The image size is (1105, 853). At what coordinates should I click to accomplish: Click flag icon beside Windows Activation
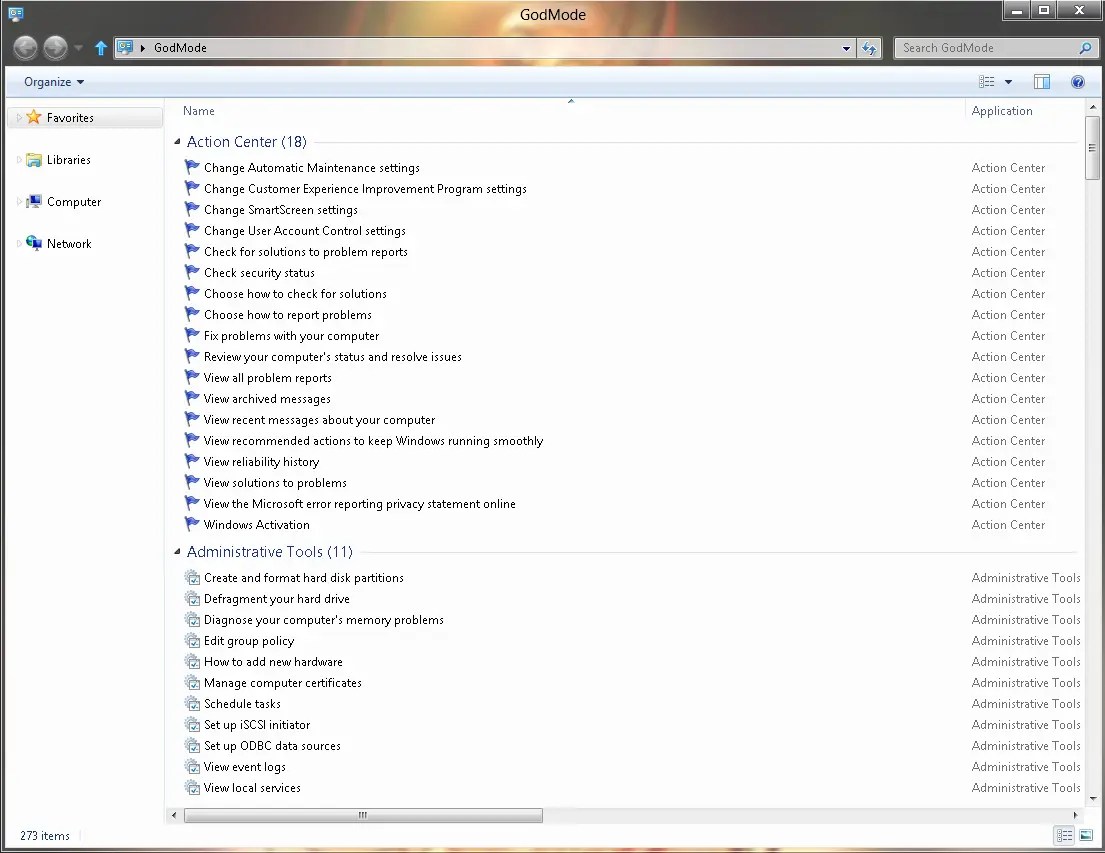(192, 524)
